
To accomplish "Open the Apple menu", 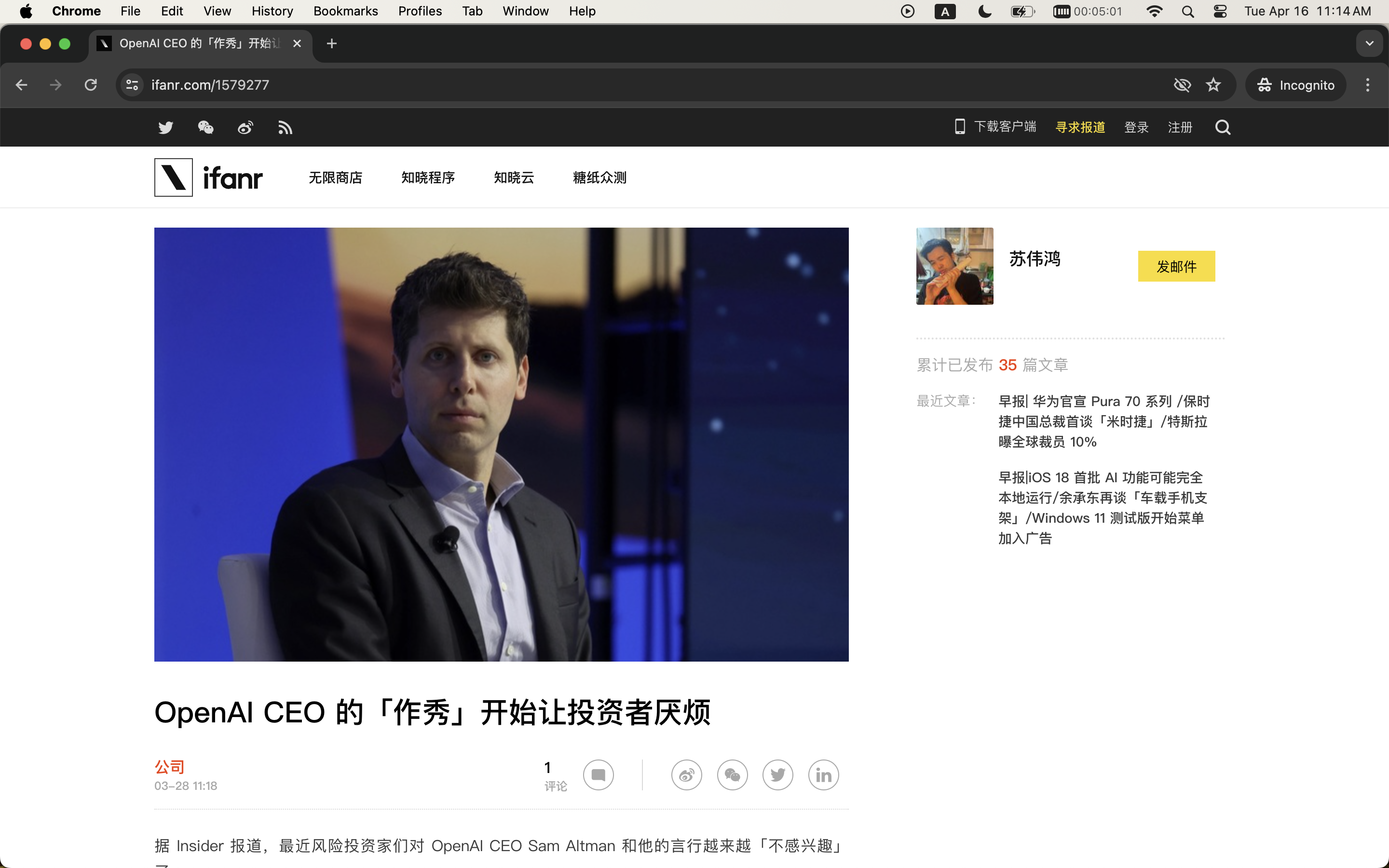I will pos(26,11).
